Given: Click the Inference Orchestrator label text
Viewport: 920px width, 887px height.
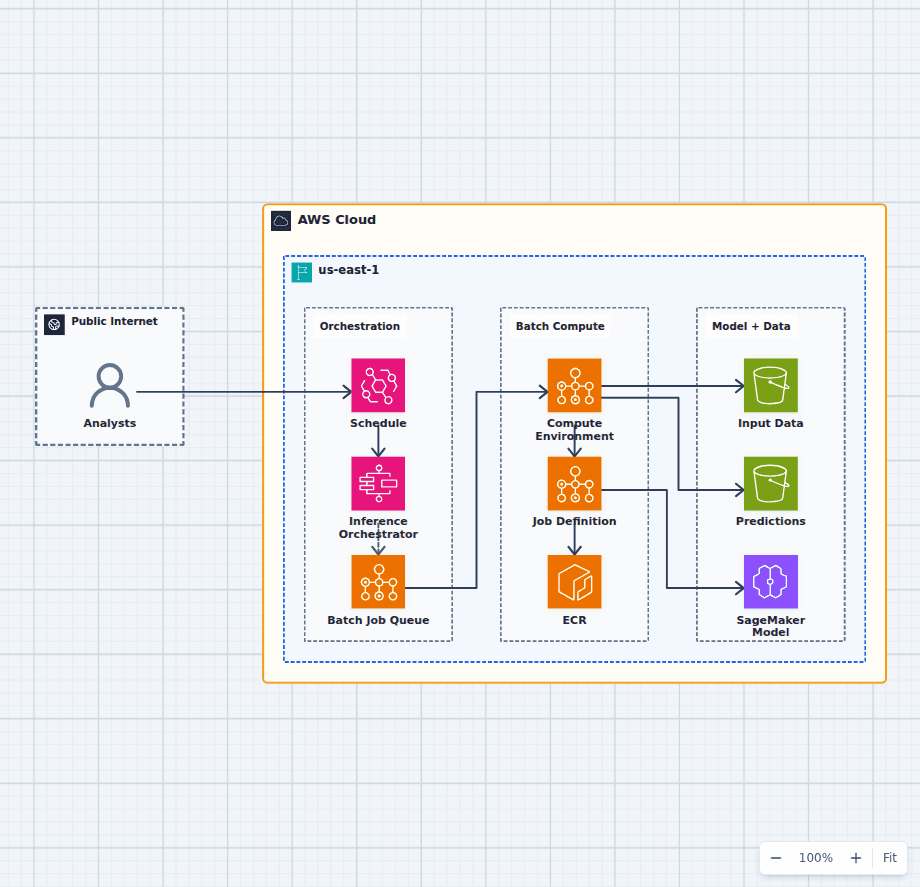Looking at the screenshot, I should (378, 527).
